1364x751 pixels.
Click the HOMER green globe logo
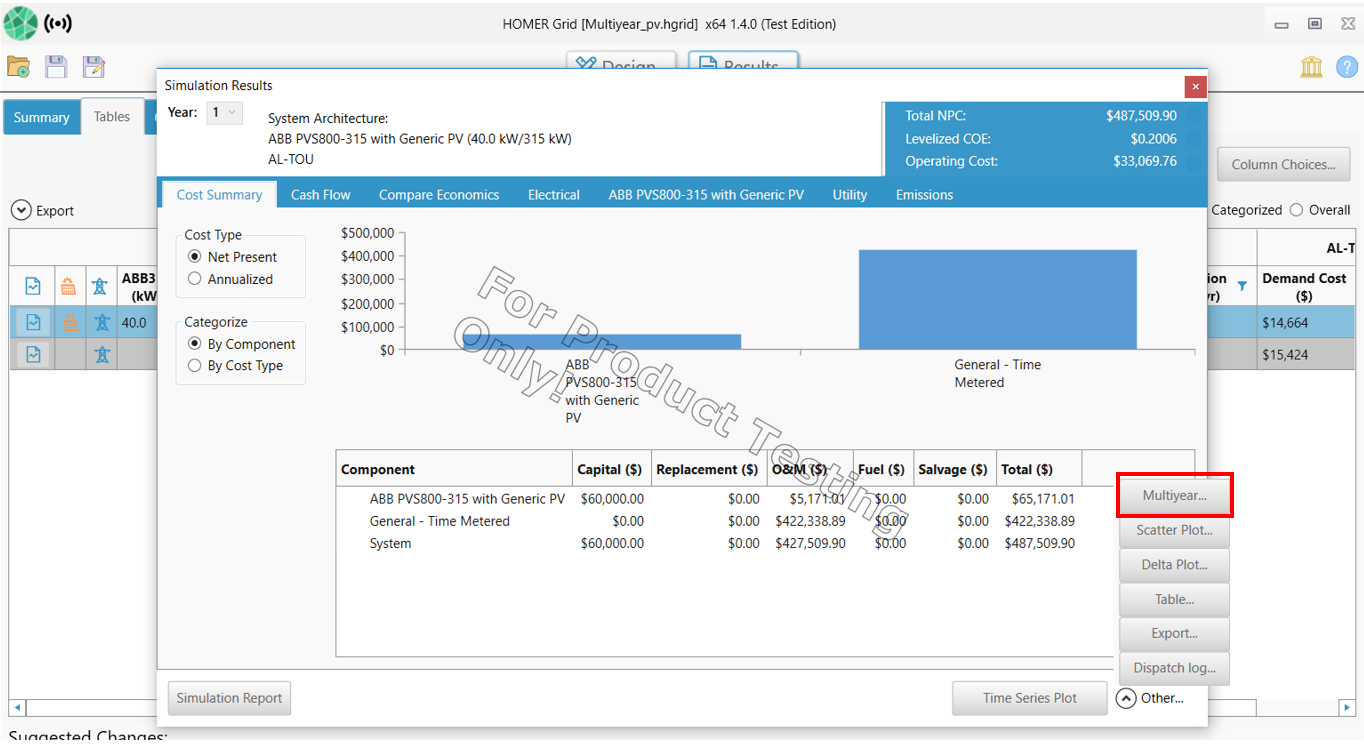coord(20,23)
